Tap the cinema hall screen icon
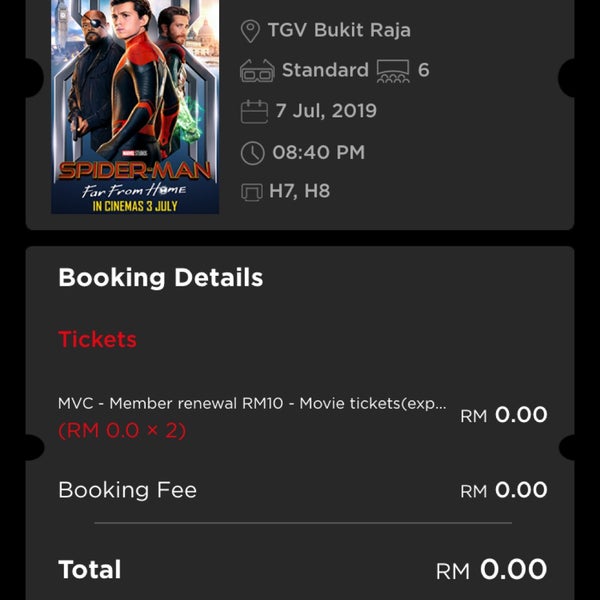This screenshot has height=600, width=600. (x=393, y=71)
